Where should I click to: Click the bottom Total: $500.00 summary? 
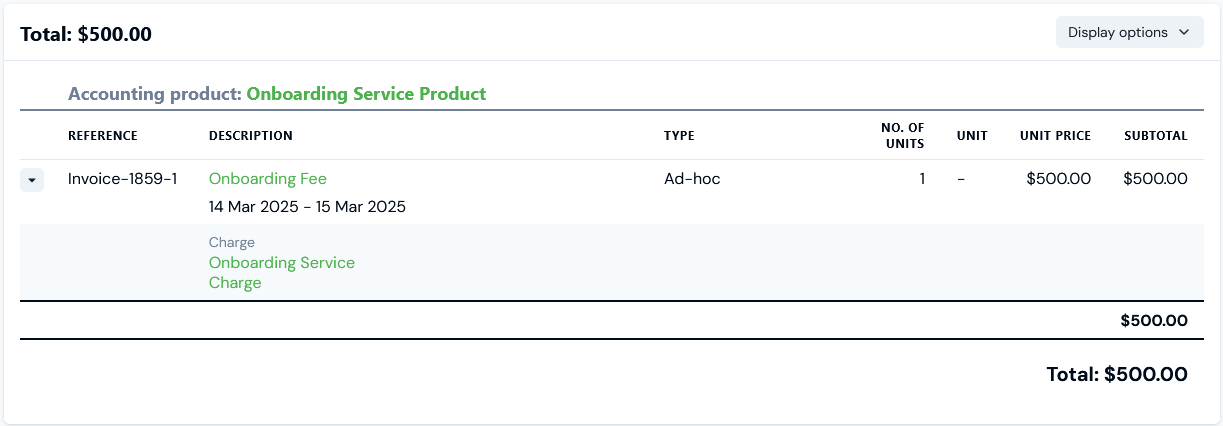[x=1116, y=375]
